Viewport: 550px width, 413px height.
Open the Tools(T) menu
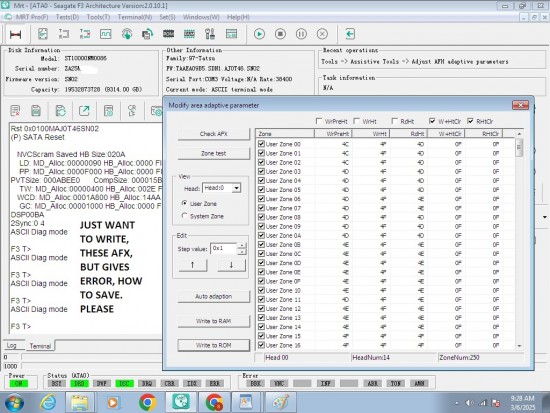98,17
